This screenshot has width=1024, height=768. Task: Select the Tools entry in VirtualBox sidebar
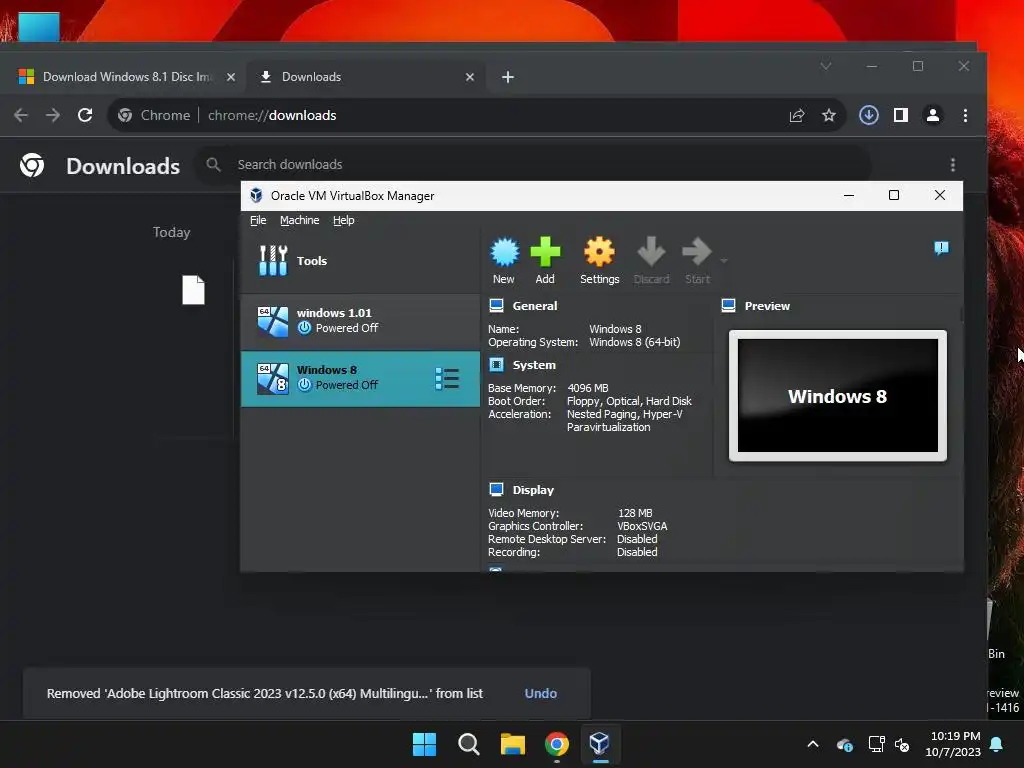(360, 261)
